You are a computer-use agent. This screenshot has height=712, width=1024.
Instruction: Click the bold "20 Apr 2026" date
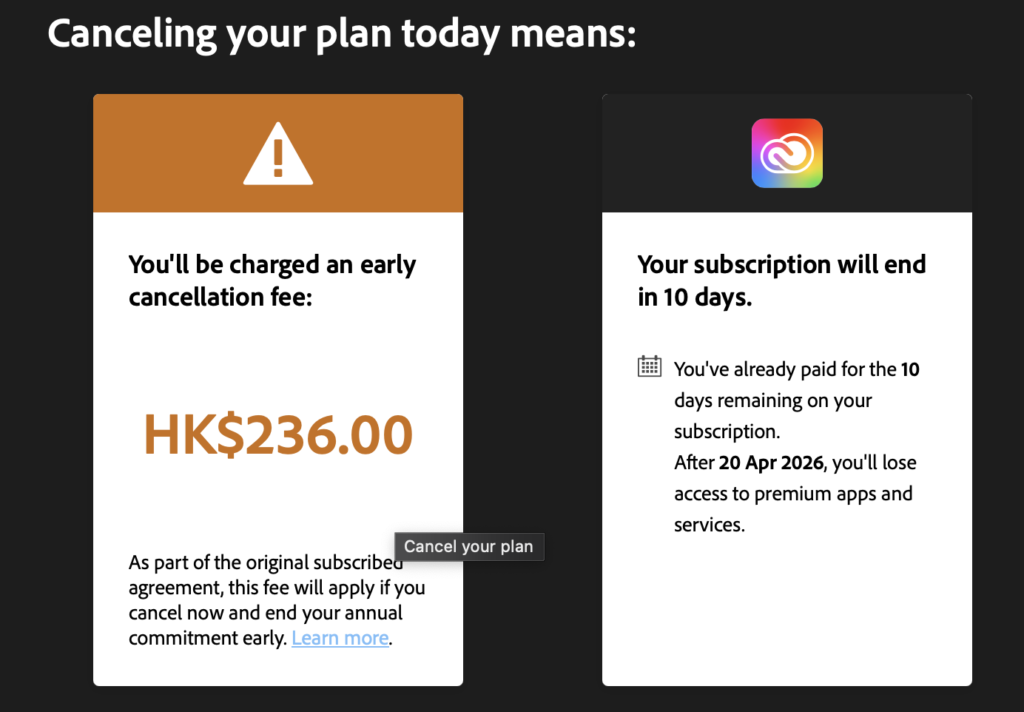[769, 463]
